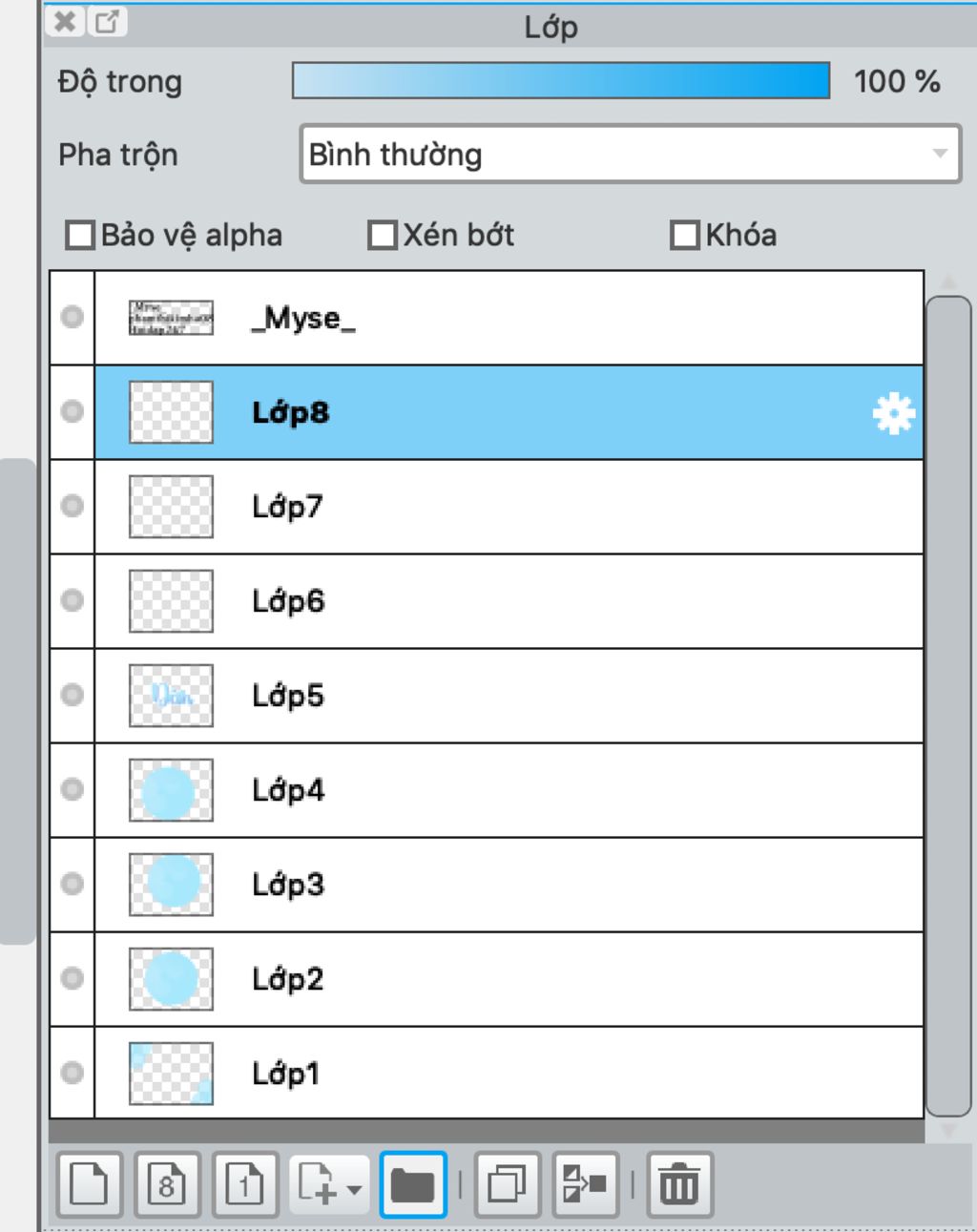Toggle visibility of the _Myse_ layer
This screenshot has height=1232, width=977.
(x=73, y=317)
